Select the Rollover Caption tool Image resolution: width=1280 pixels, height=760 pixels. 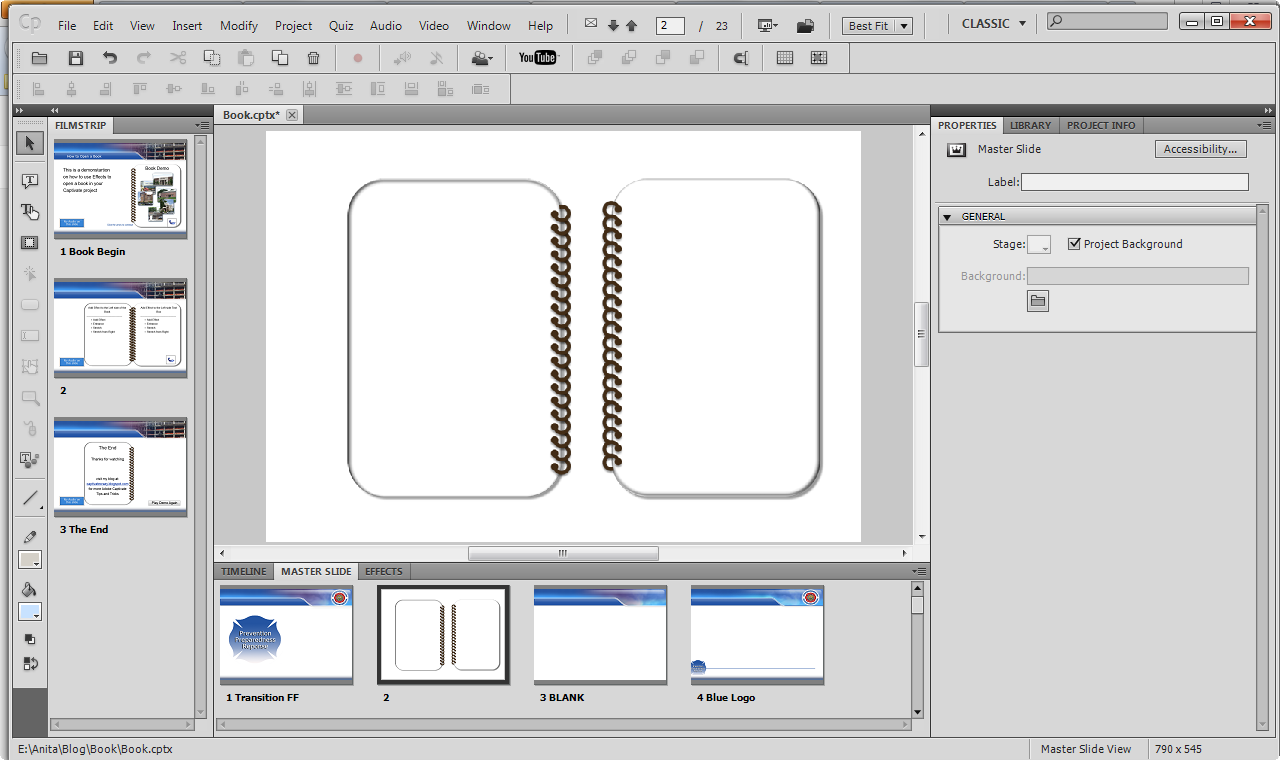click(x=30, y=211)
